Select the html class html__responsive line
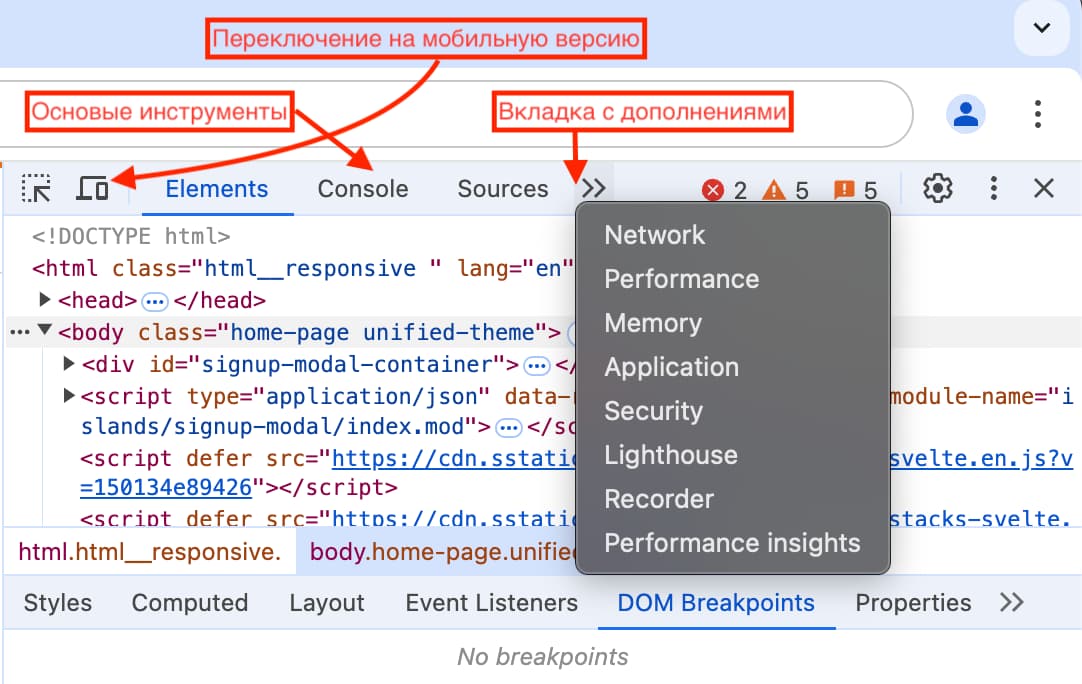Screen dimensions: 1082x684 click(302, 268)
